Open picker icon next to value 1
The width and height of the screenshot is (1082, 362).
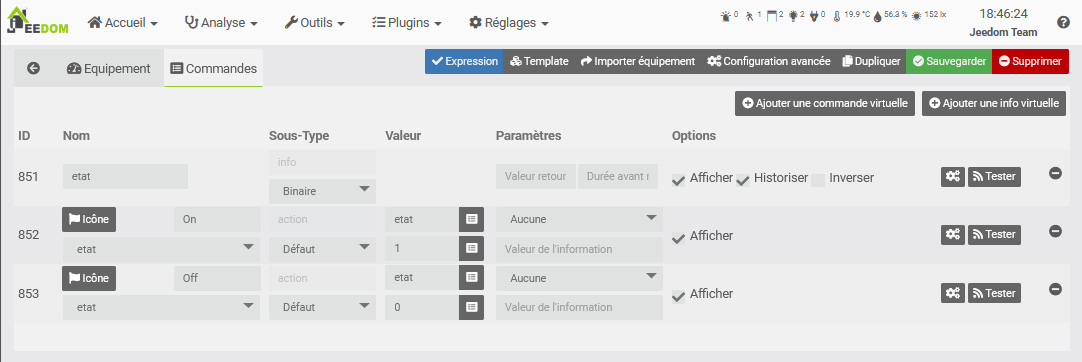point(471,248)
